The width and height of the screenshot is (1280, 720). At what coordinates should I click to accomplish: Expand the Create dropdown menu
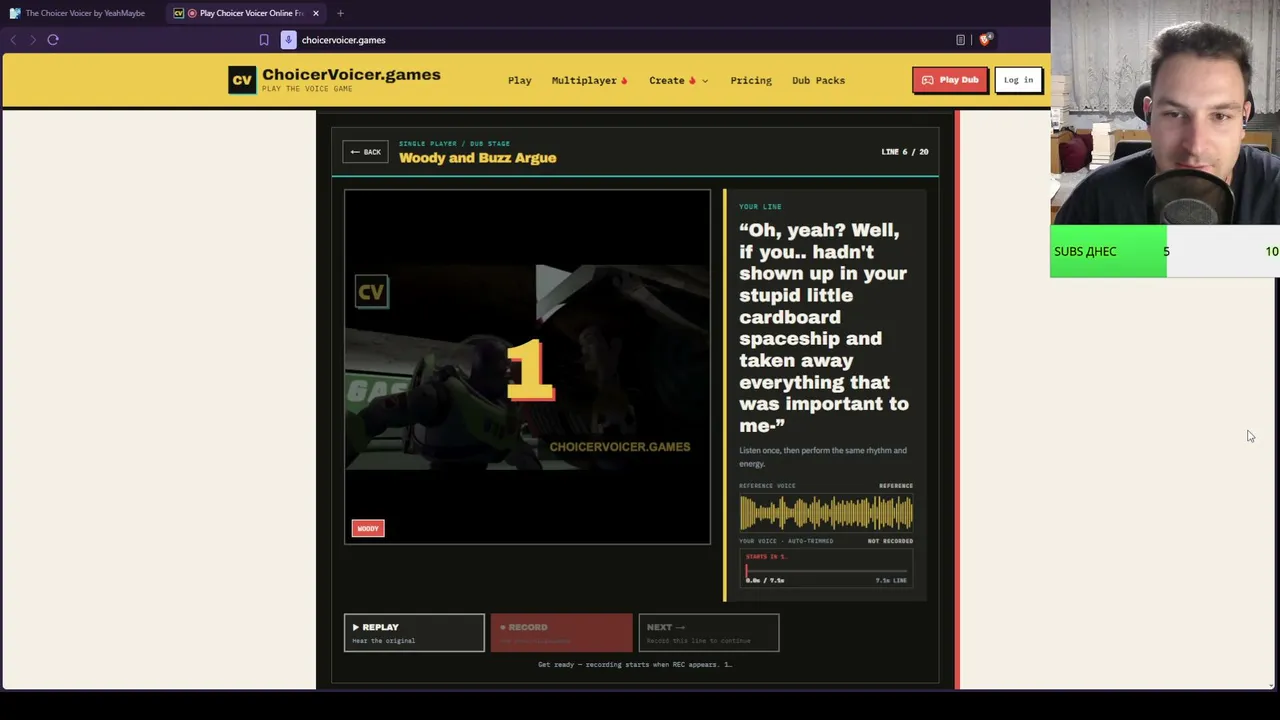(678, 80)
